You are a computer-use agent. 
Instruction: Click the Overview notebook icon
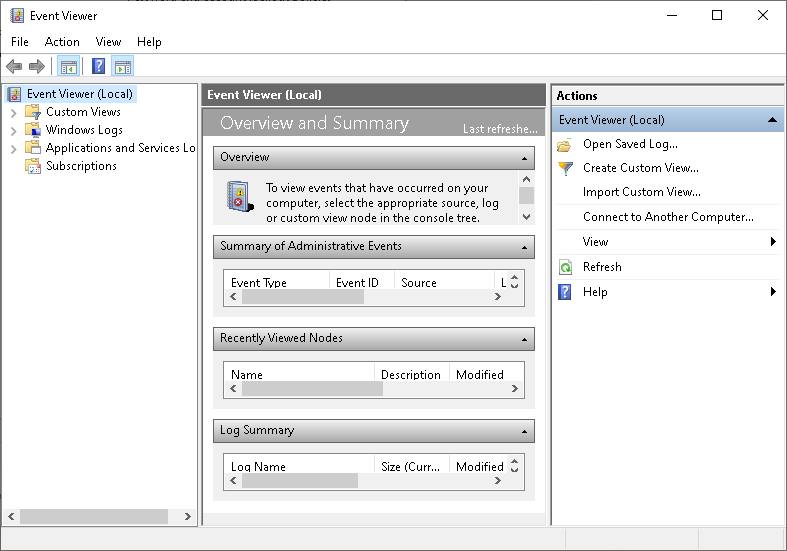click(x=239, y=196)
